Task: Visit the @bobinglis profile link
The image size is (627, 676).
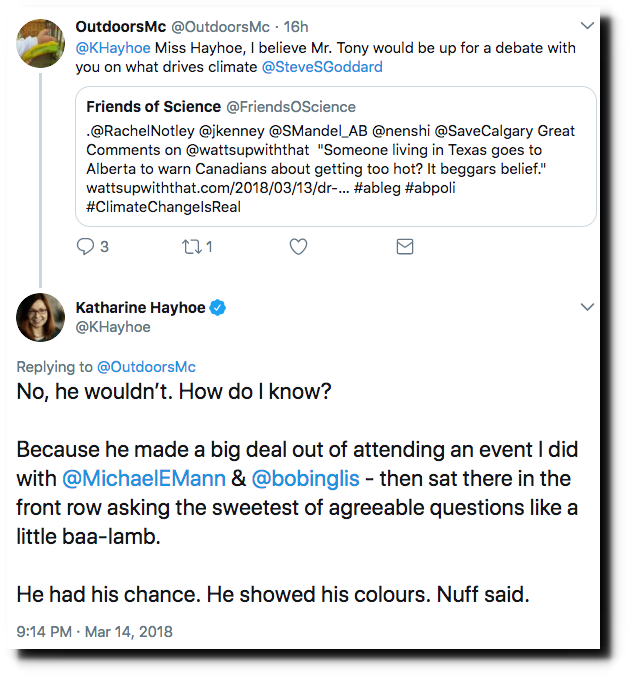Action: (305, 479)
